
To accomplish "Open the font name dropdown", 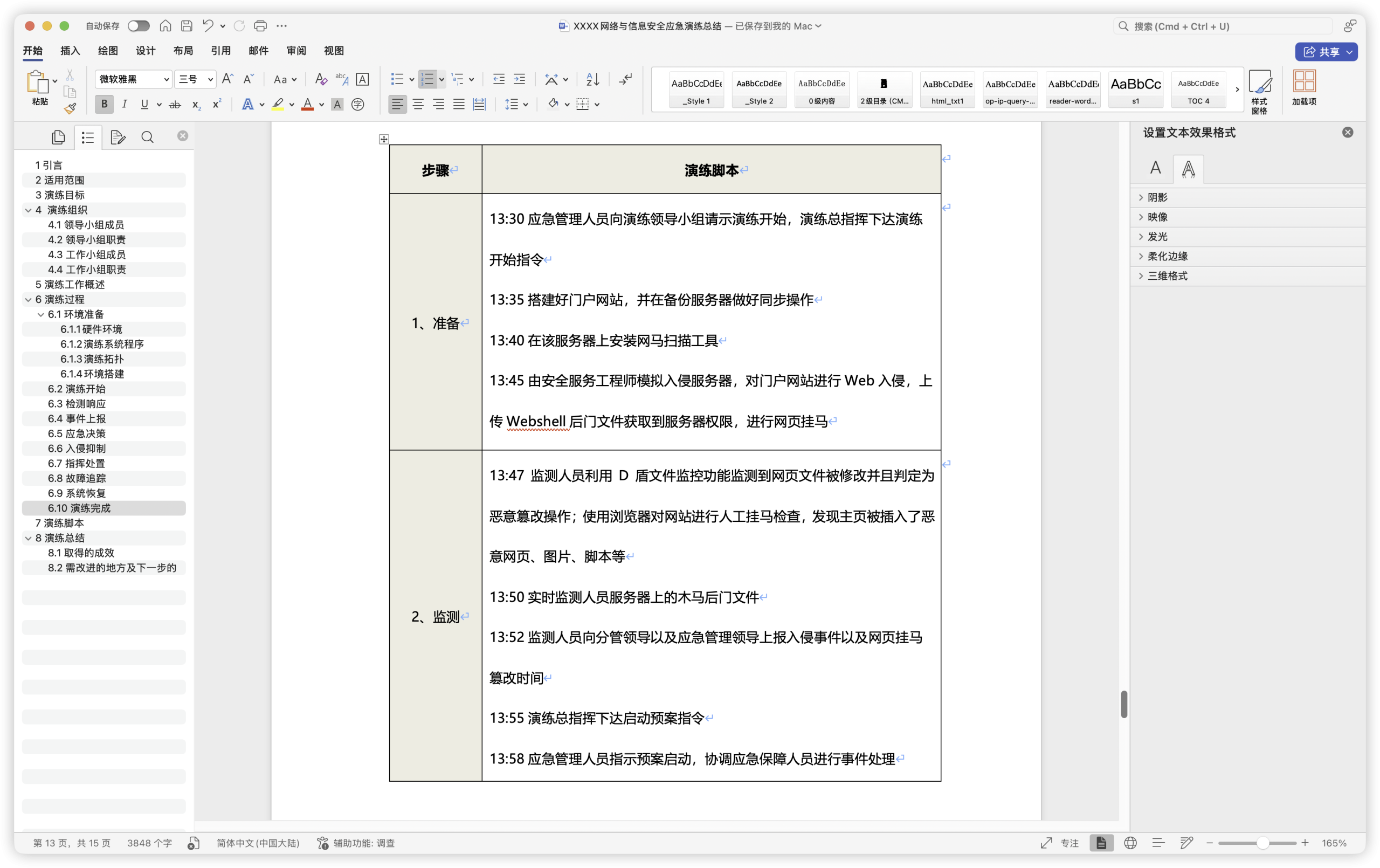I will pyautogui.click(x=166, y=79).
